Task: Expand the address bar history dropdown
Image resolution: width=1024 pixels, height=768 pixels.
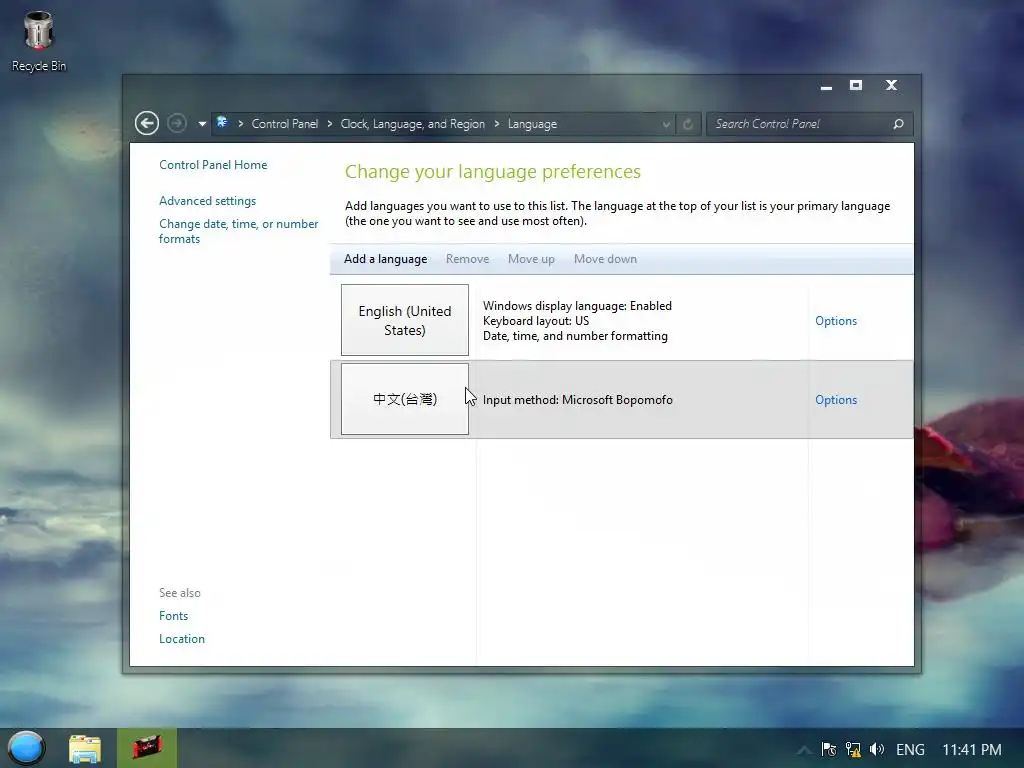Action: [665, 124]
